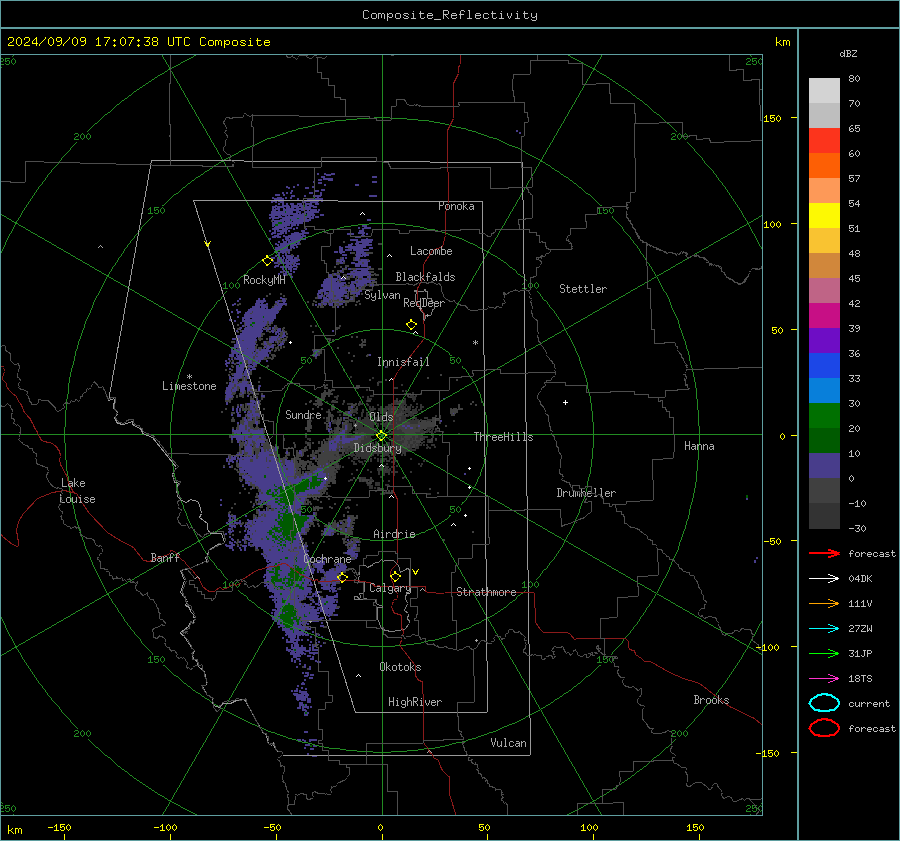900x841 pixels.
Task: Click the Okotoks label
Action: tap(400, 667)
